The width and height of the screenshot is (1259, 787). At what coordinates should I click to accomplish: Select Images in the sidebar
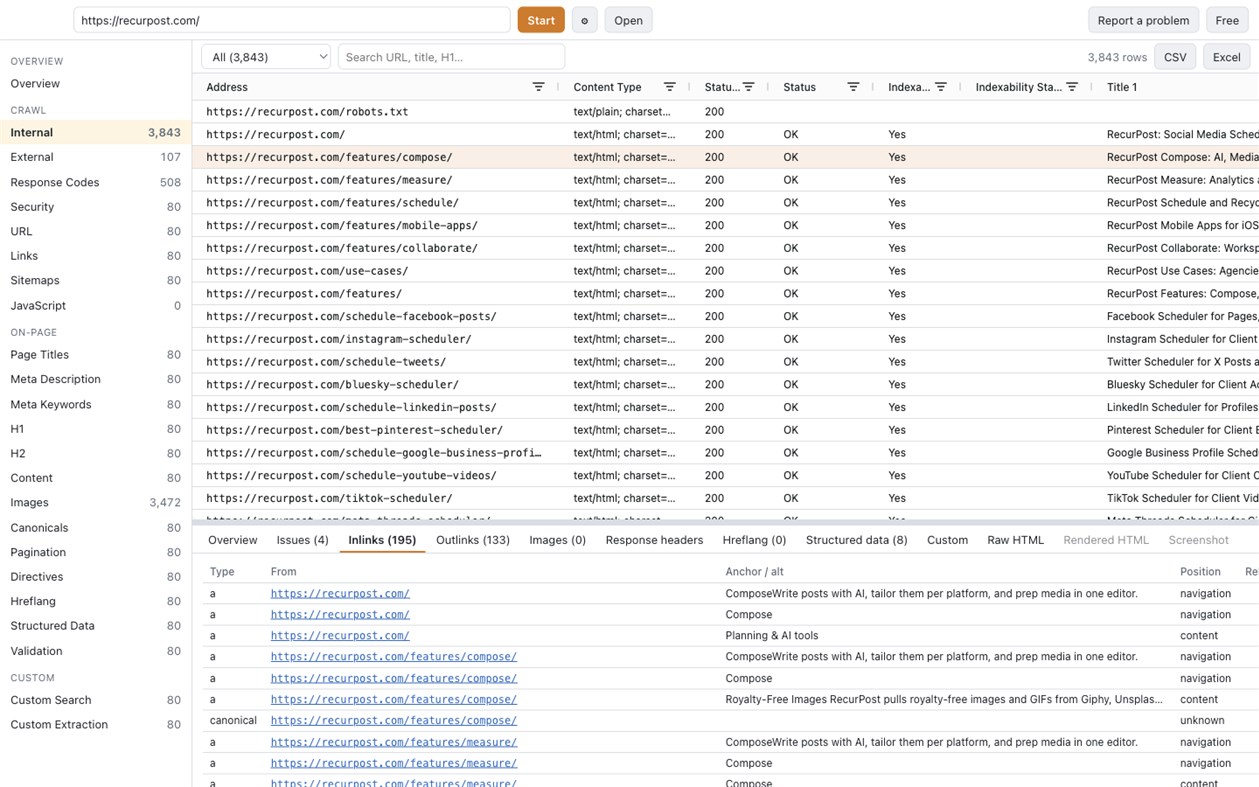pyautogui.click(x=96, y=503)
